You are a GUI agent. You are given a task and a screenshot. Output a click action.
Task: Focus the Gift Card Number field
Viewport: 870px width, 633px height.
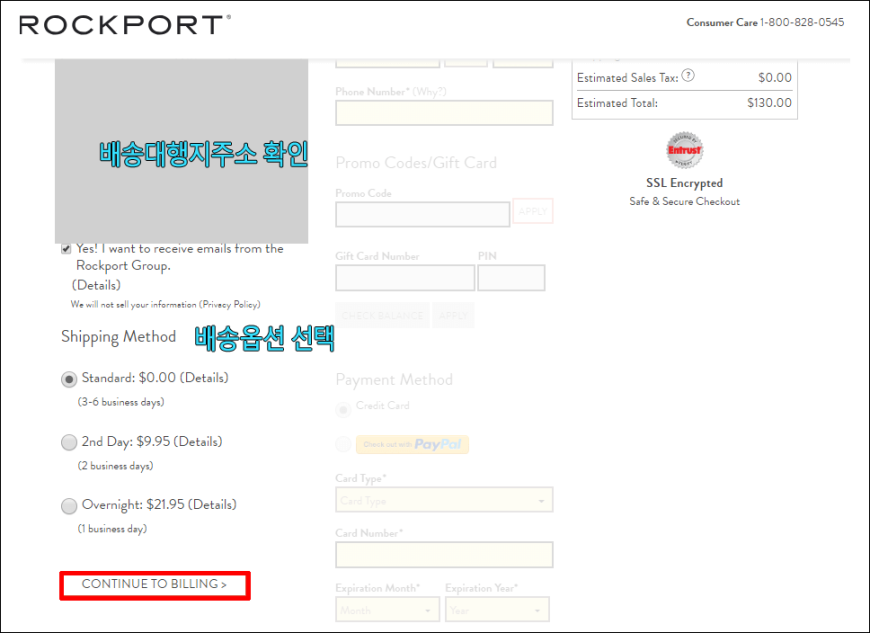click(405, 278)
